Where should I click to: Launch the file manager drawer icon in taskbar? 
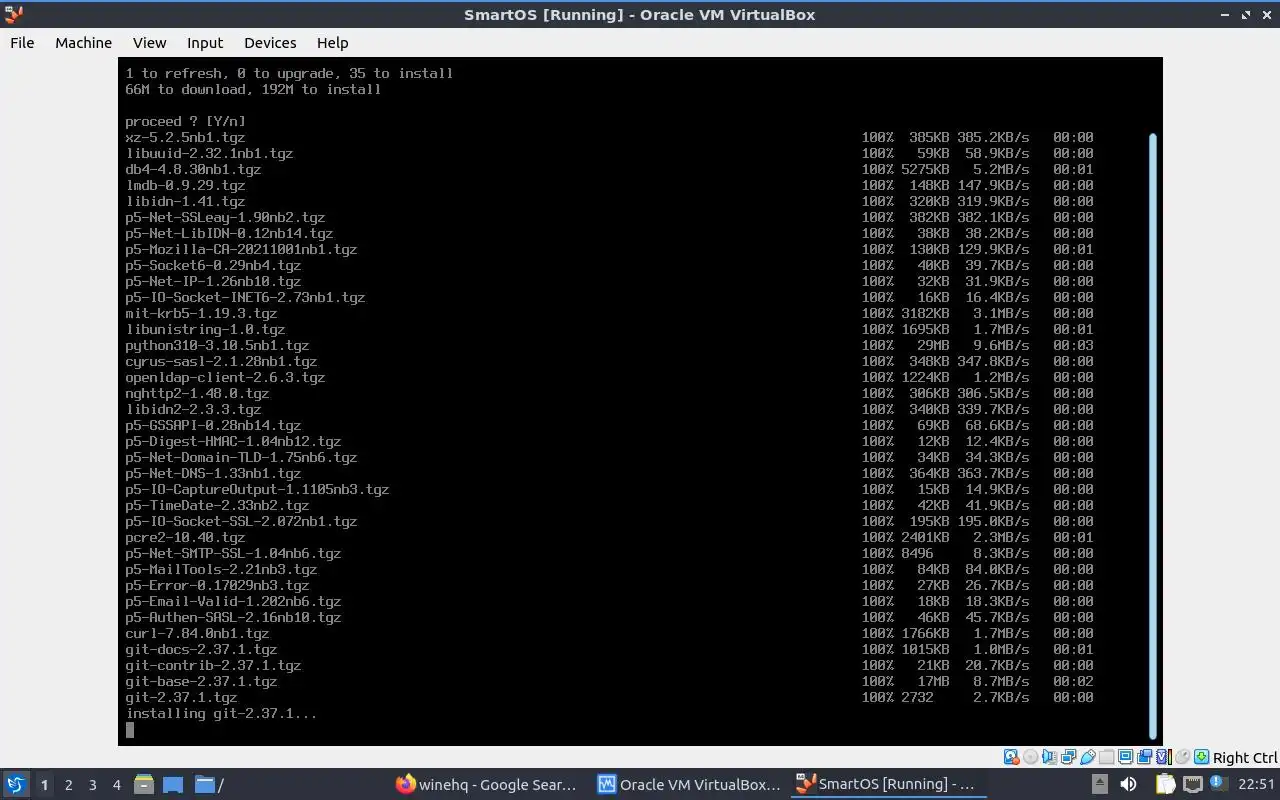143,784
